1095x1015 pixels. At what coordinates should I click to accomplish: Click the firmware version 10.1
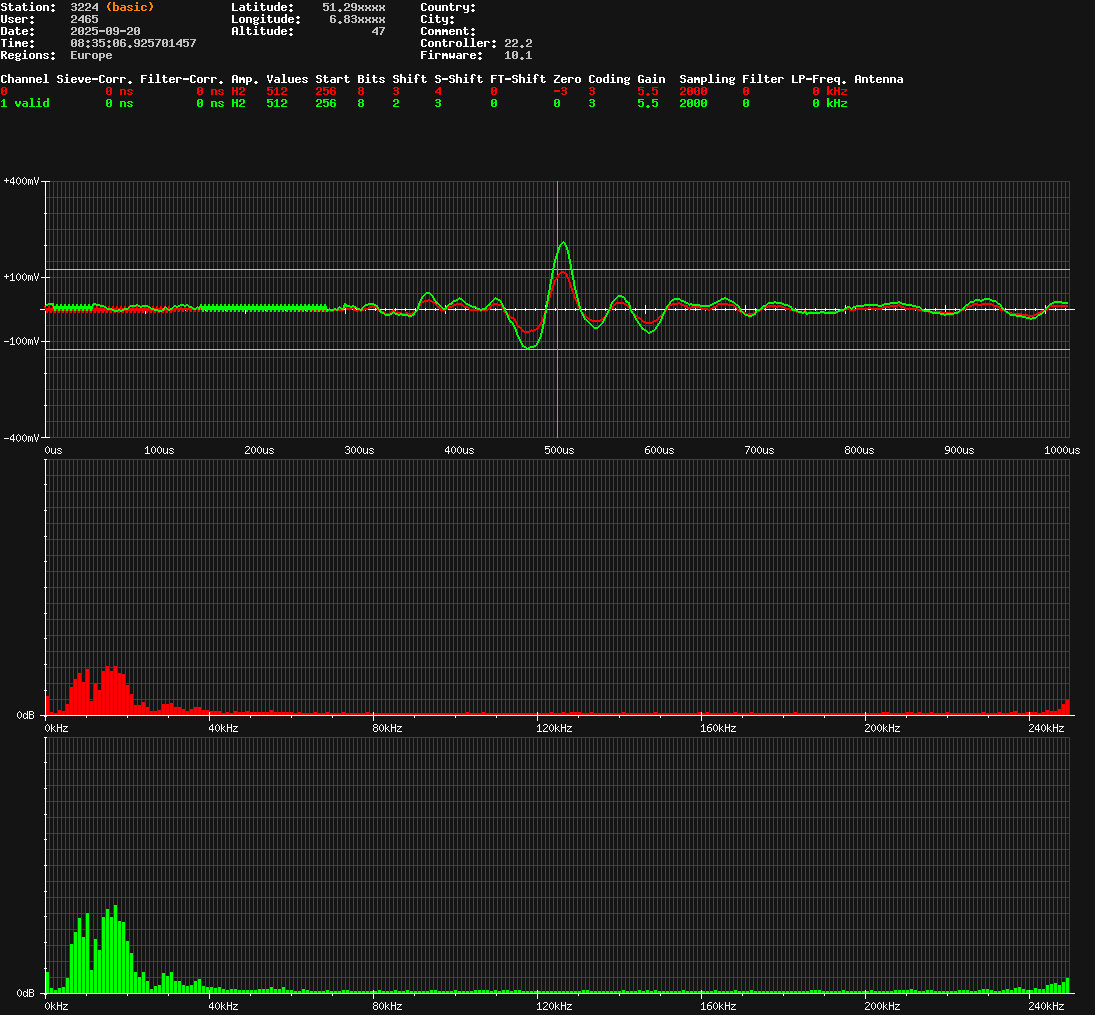coord(518,55)
